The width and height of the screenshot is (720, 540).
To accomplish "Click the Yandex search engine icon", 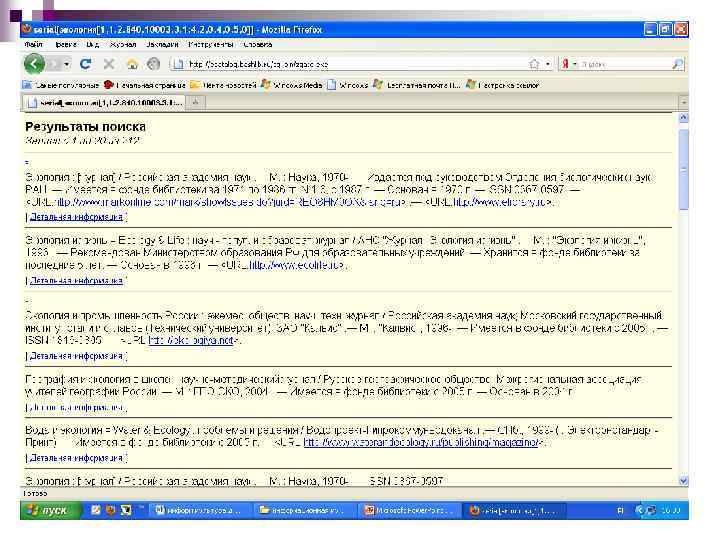I will coord(565,64).
